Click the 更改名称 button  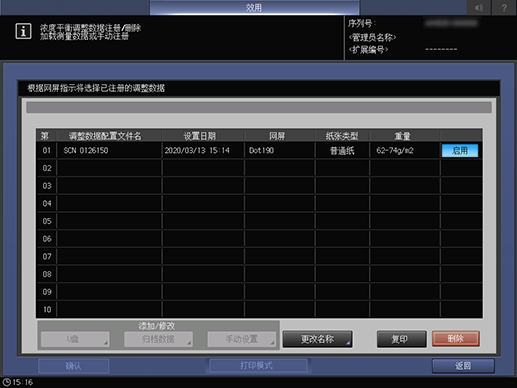(317, 339)
